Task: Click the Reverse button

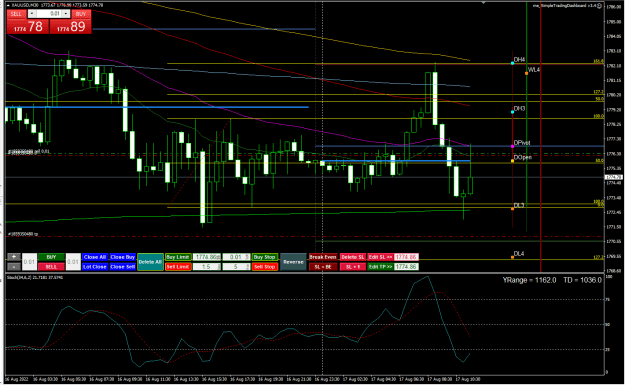Action: click(293, 262)
